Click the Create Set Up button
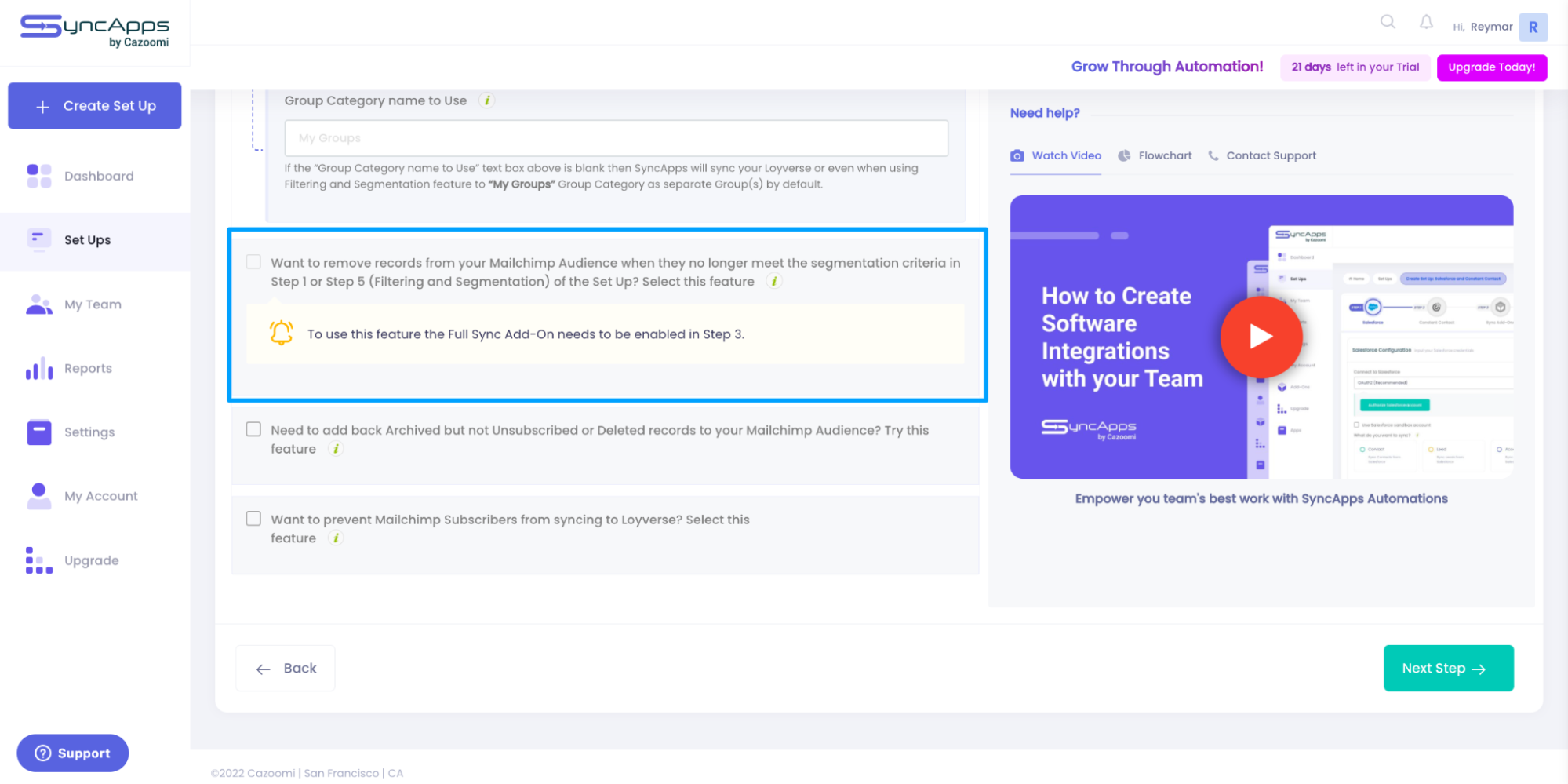1568x784 pixels. [x=95, y=106]
